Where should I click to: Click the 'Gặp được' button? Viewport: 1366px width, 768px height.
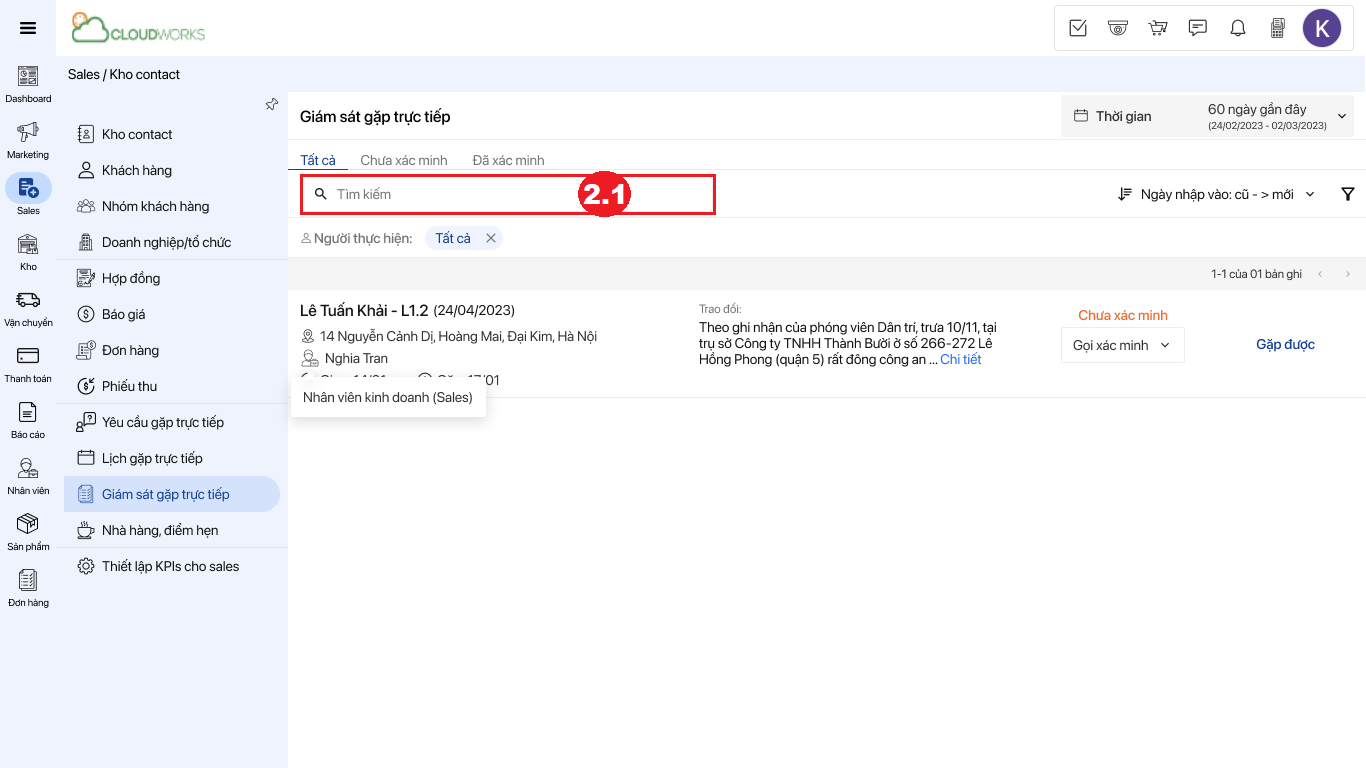1285,345
